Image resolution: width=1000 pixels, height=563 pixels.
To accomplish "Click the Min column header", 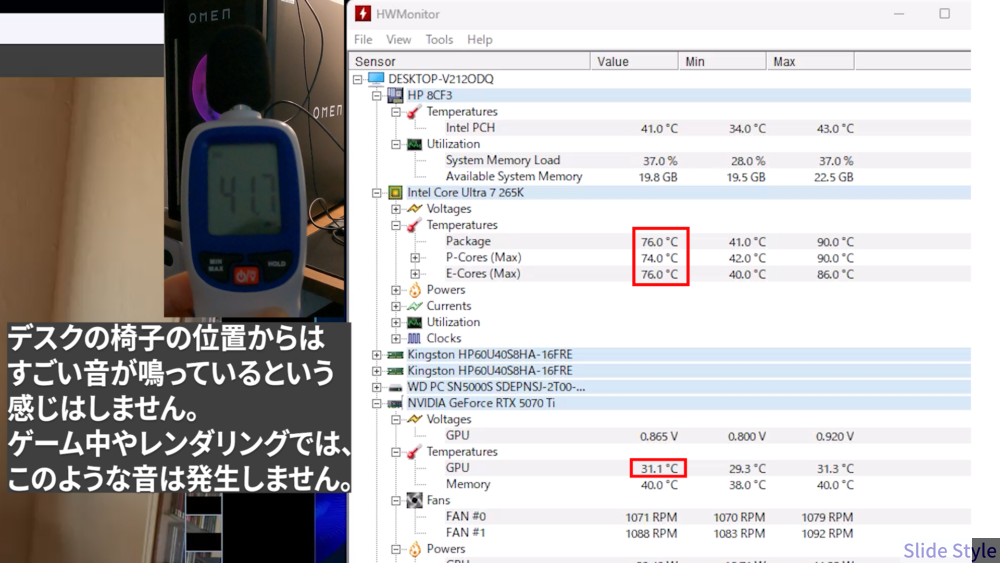I will pyautogui.click(x=722, y=61).
